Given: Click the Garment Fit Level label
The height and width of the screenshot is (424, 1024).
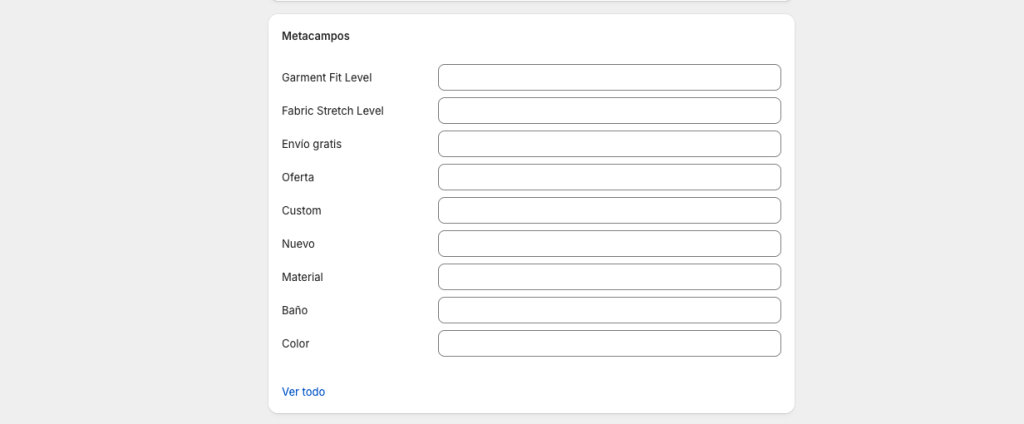Looking at the screenshot, I should tap(327, 77).
